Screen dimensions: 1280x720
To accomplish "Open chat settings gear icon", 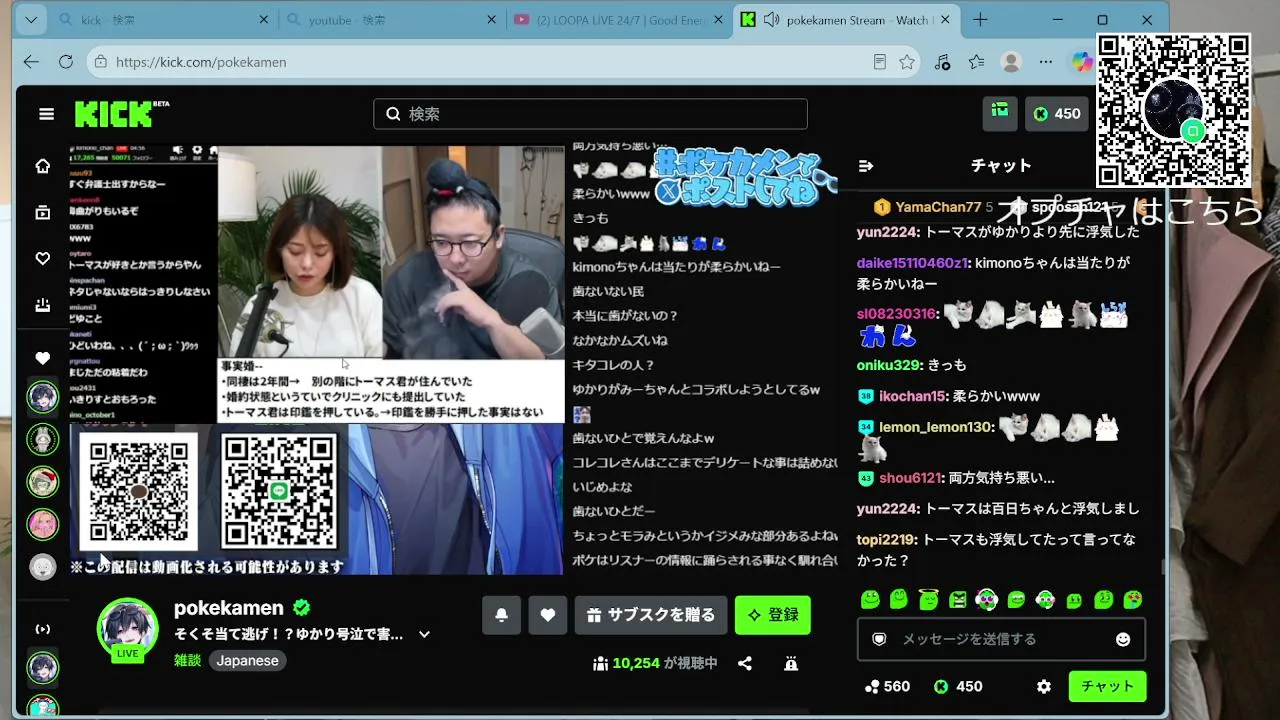I will pos(1044,686).
